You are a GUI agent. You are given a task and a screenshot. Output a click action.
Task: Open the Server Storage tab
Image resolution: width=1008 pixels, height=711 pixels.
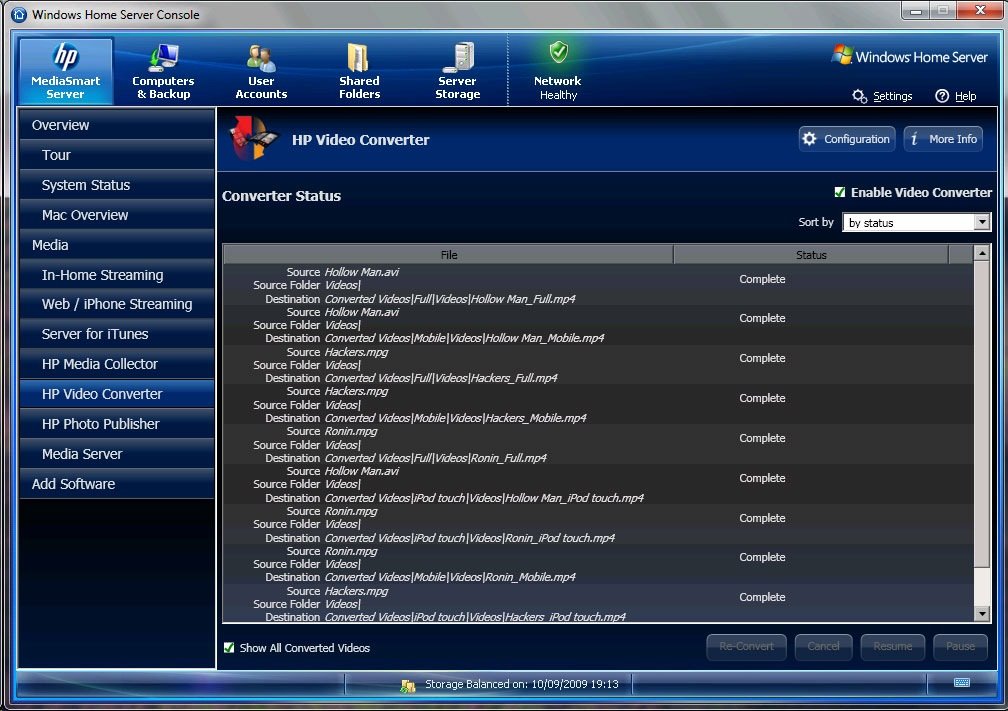tap(458, 71)
